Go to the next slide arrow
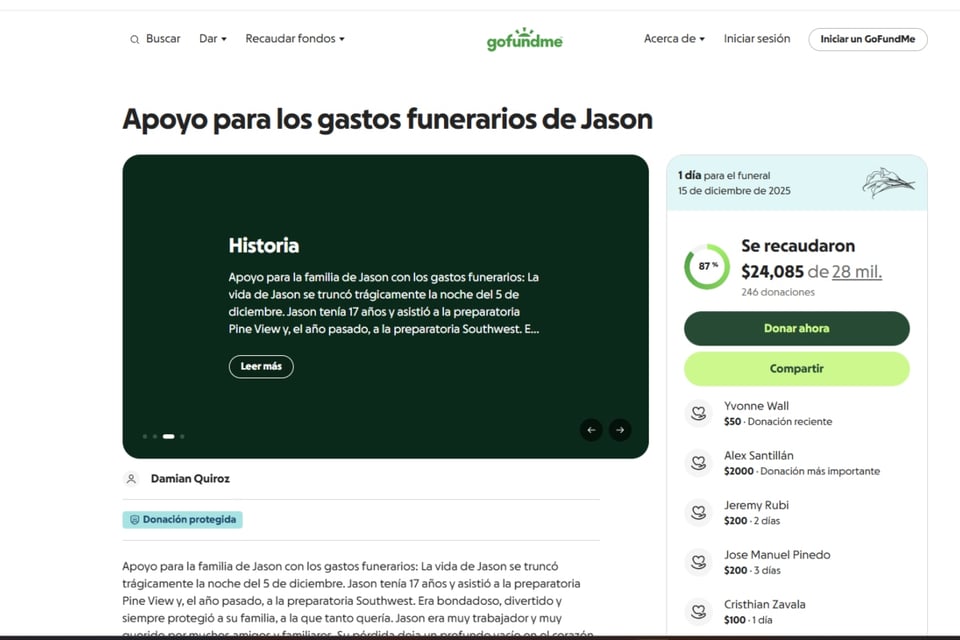 pos(620,430)
